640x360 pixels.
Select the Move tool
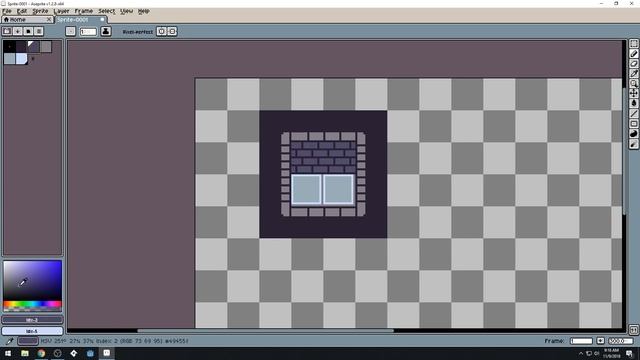(x=633, y=93)
